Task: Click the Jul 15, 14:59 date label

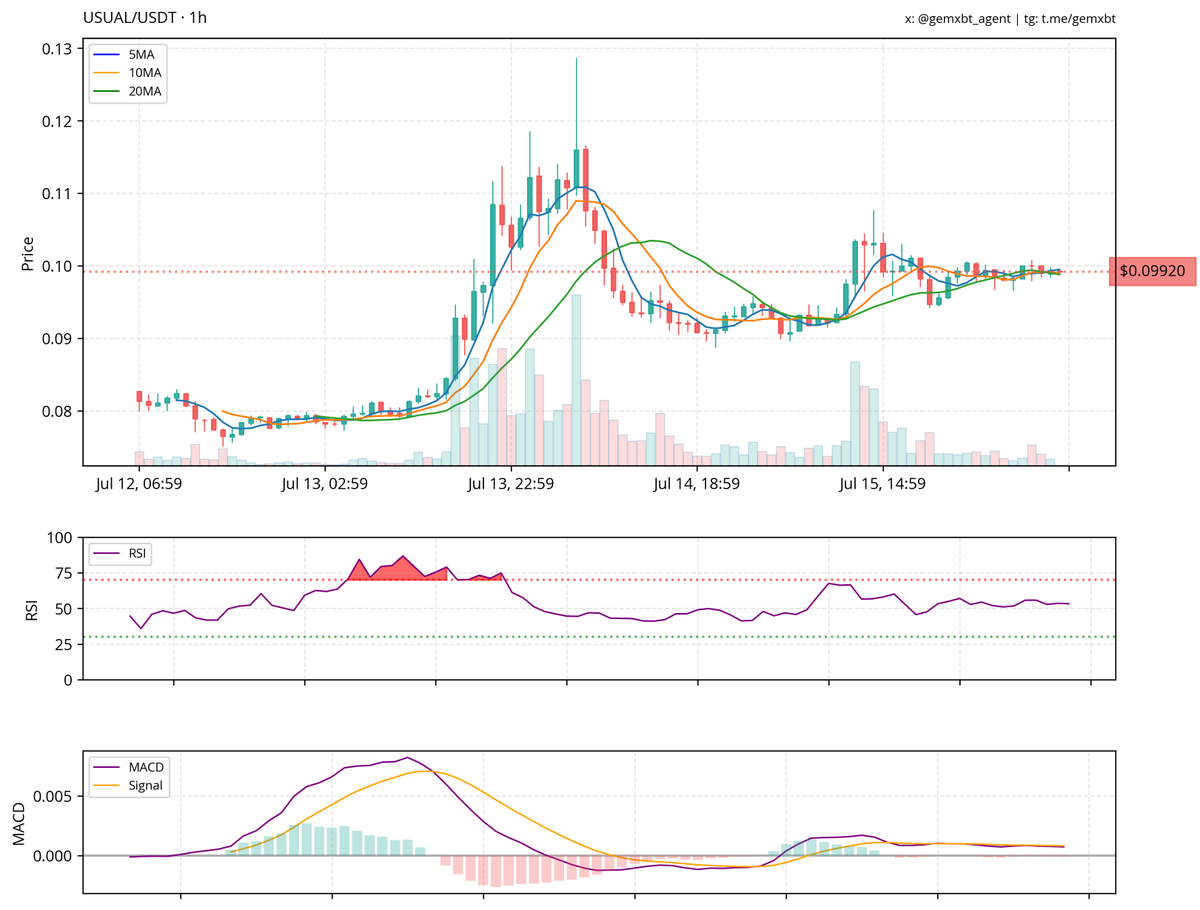Action: (x=882, y=485)
